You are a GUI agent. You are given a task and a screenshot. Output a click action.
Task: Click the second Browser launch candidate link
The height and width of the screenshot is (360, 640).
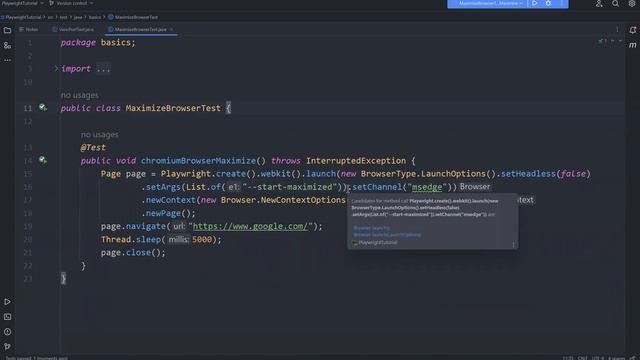coord(387,235)
